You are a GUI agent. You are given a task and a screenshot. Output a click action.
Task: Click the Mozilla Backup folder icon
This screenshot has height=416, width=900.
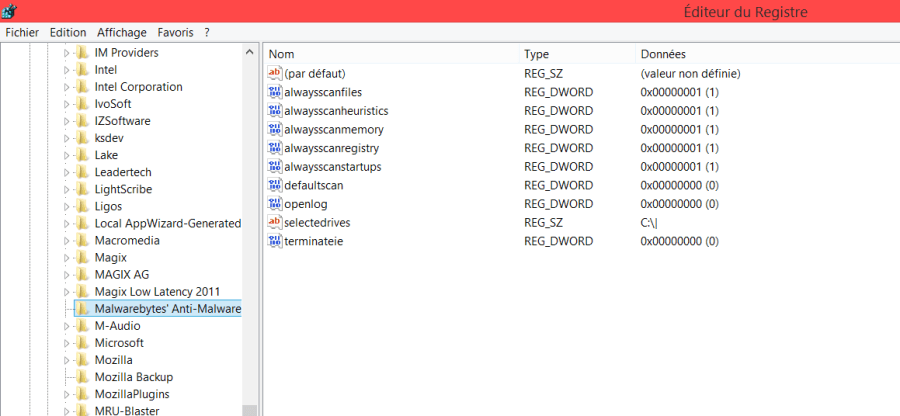click(x=82, y=378)
